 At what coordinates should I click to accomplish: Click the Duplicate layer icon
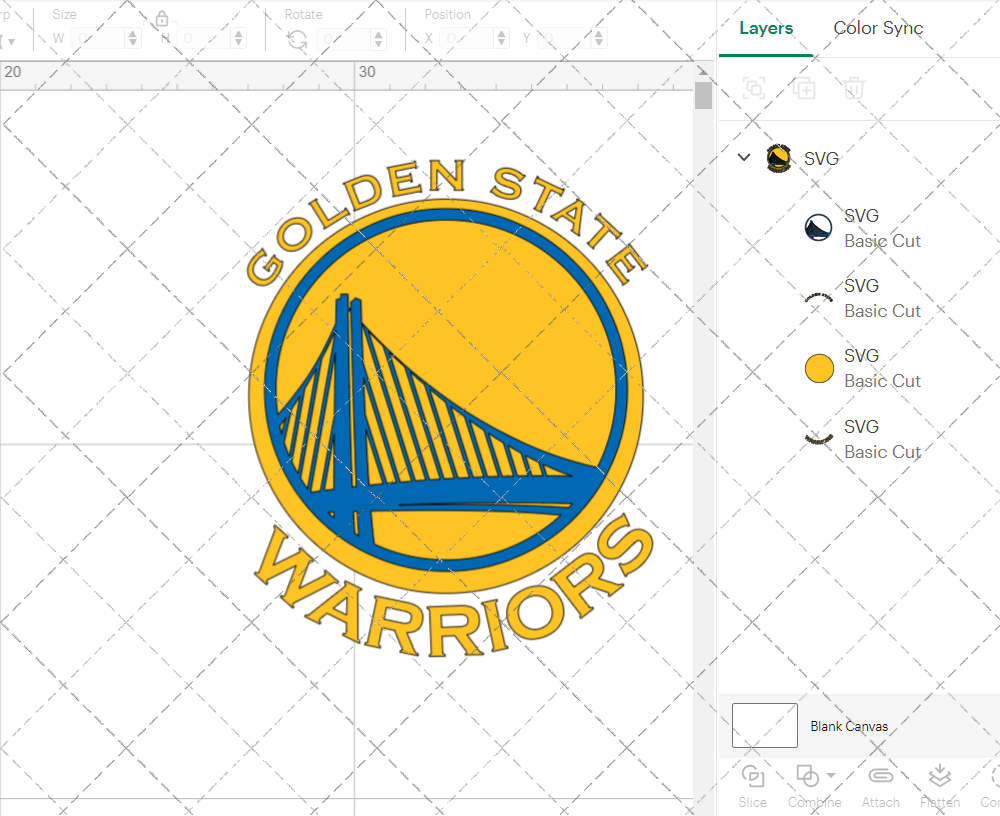pos(804,88)
